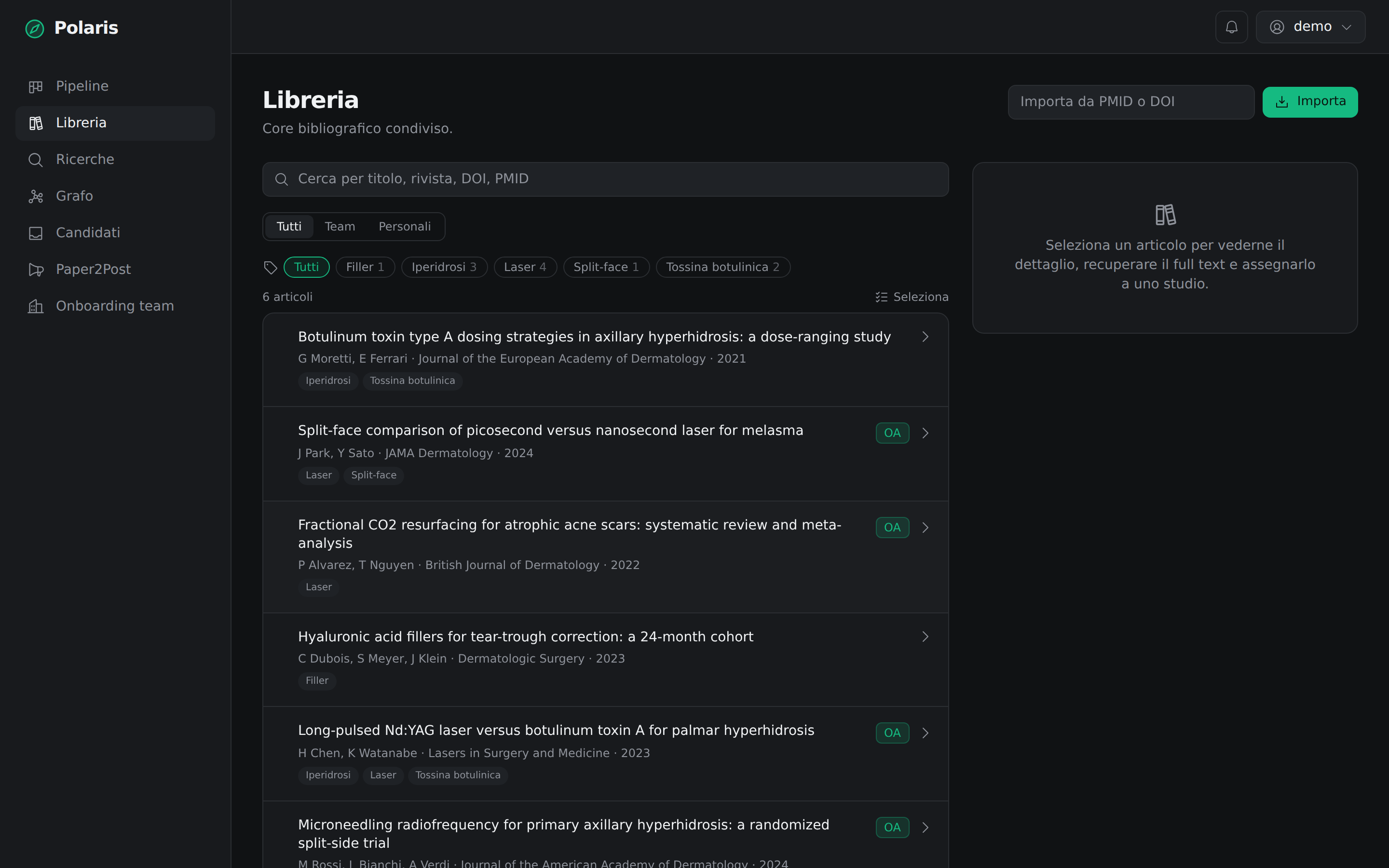
Task: Expand the Split-face comparison article chevron
Action: [x=925, y=433]
